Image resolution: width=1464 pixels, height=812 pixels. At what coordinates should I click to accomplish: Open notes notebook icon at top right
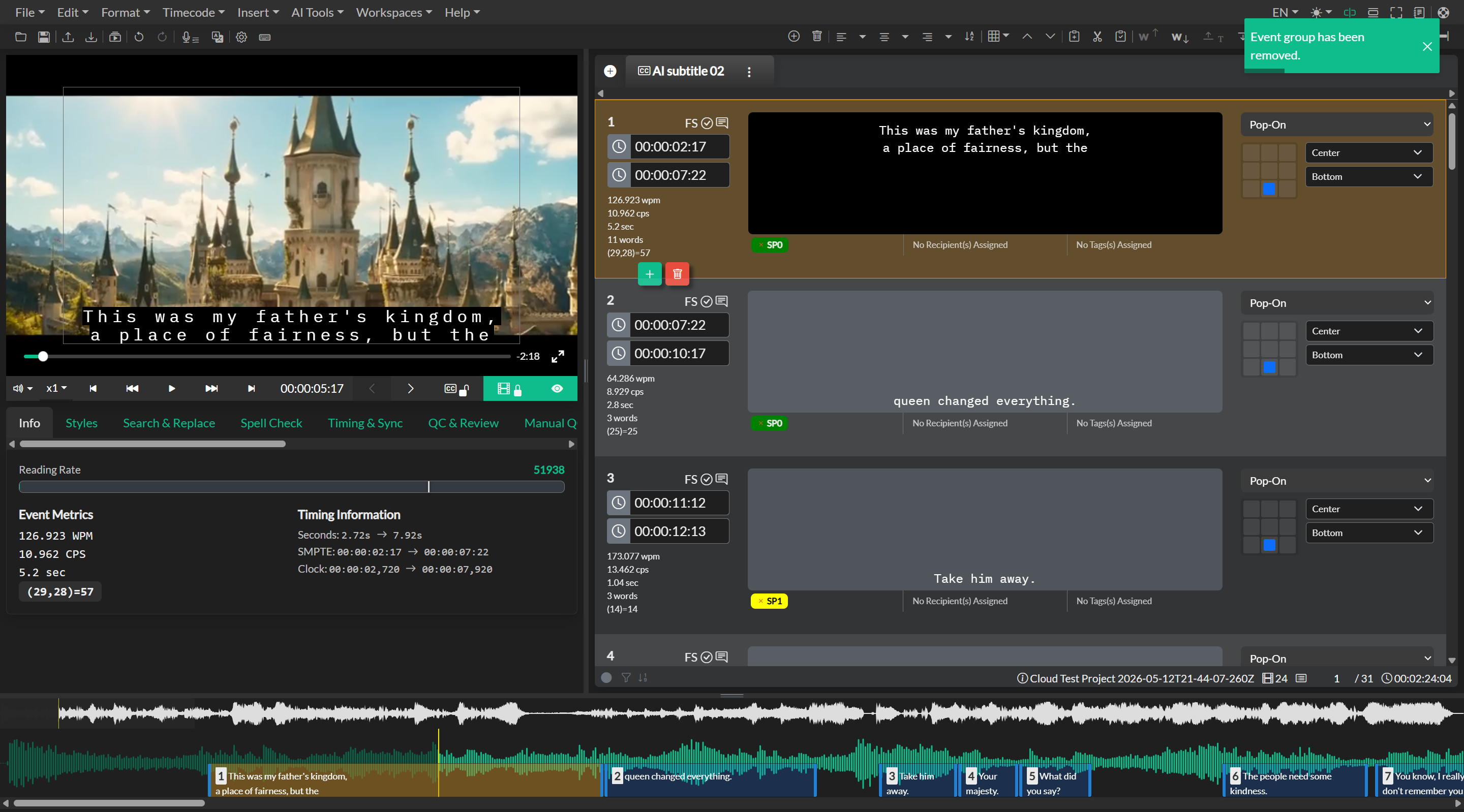click(1419, 13)
